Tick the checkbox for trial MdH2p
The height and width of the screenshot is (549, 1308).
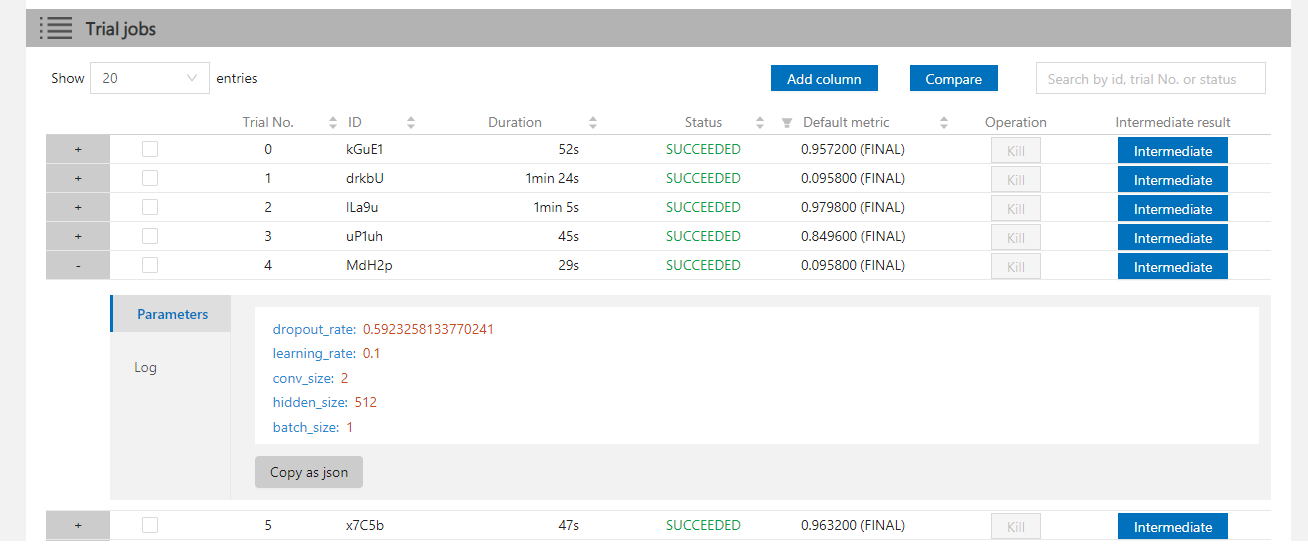[x=150, y=265]
